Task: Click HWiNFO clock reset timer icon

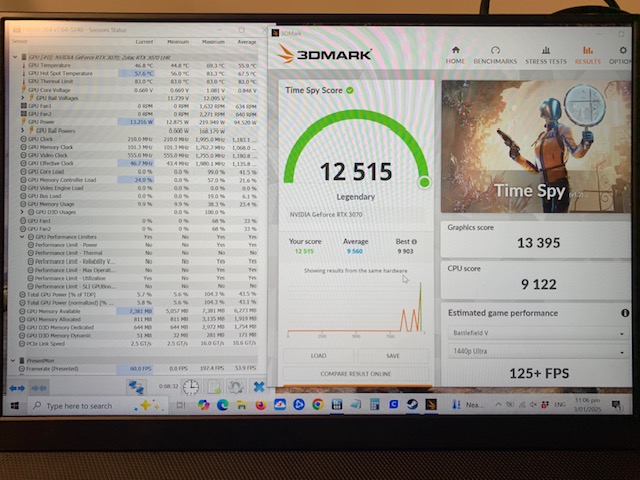Action: 191,387
